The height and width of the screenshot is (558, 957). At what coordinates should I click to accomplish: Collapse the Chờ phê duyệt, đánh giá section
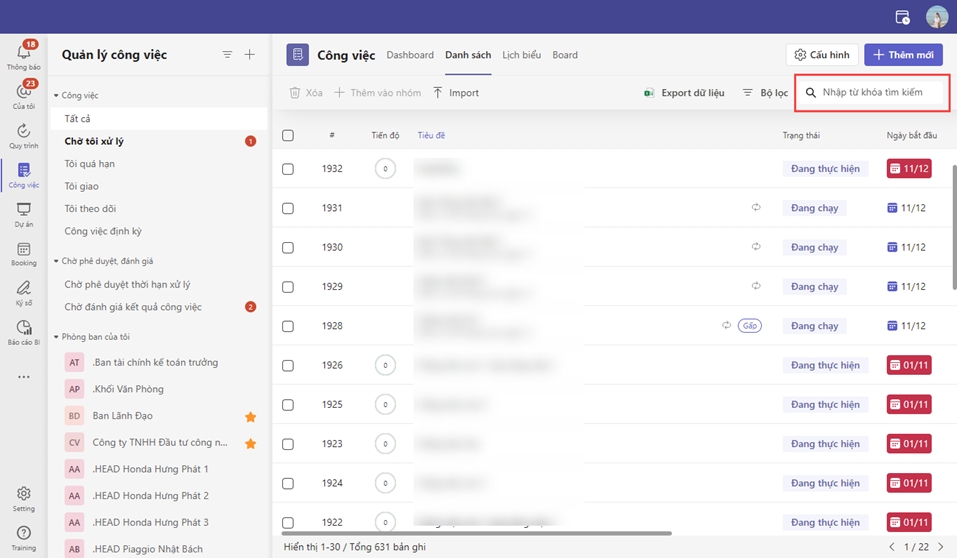(x=57, y=262)
